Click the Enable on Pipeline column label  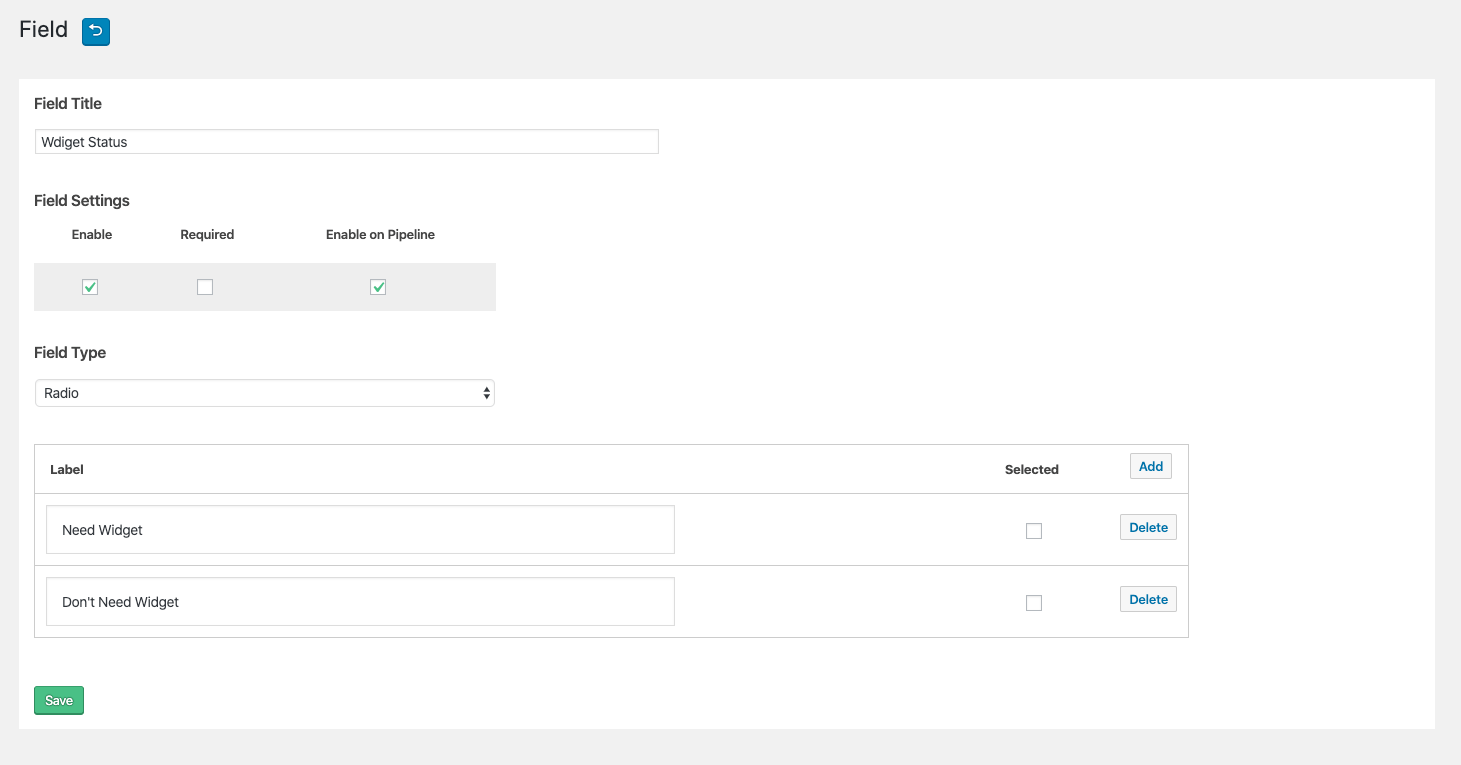(x=380, y=234)
